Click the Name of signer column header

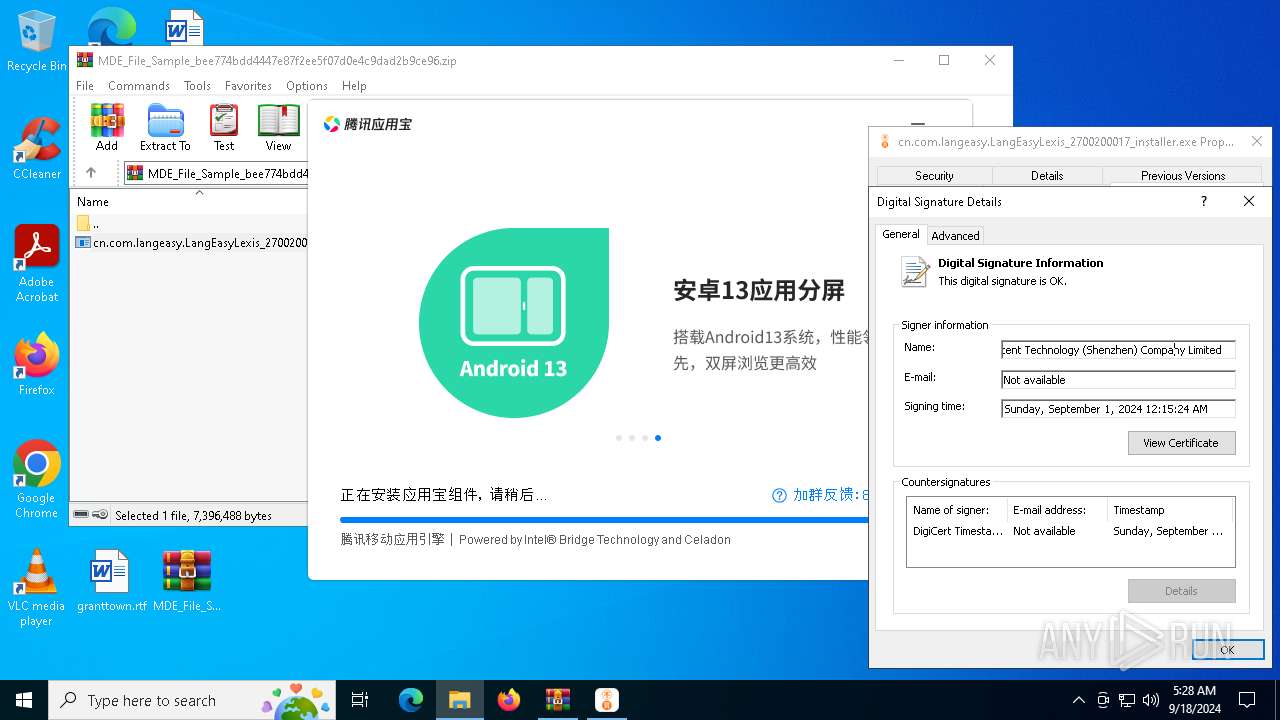957,510
